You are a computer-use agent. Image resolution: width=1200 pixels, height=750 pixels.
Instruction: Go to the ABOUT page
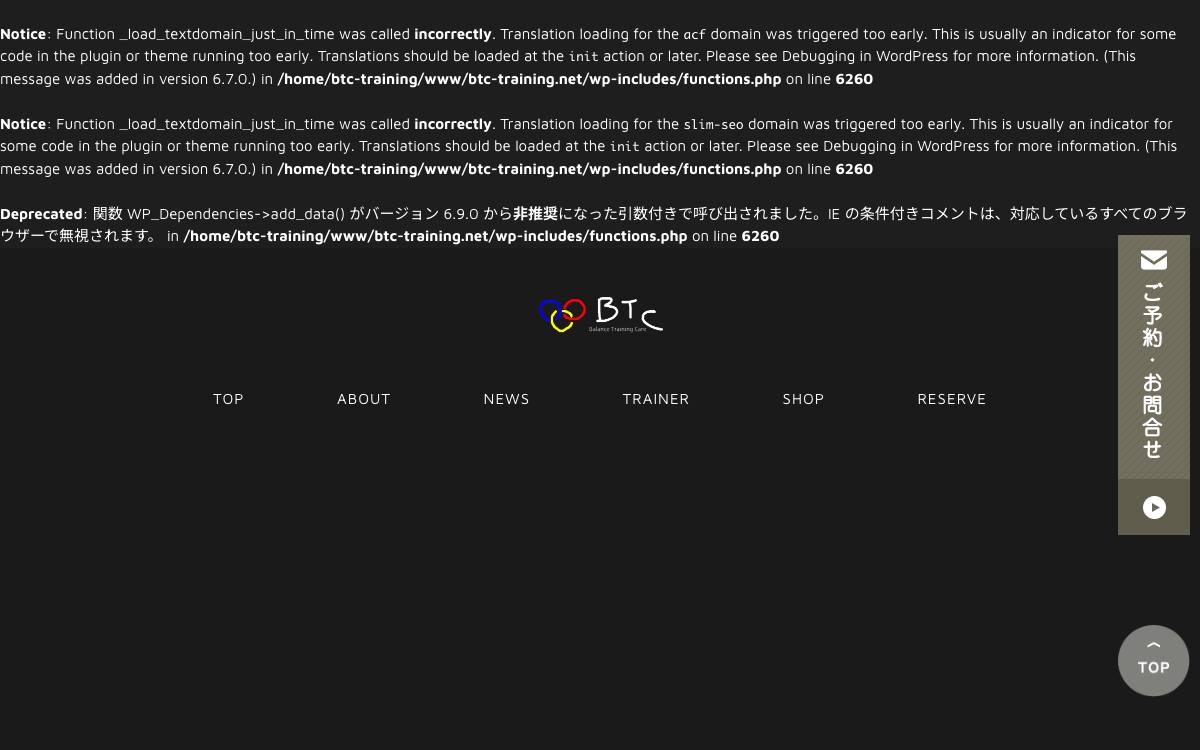(364, 399)
